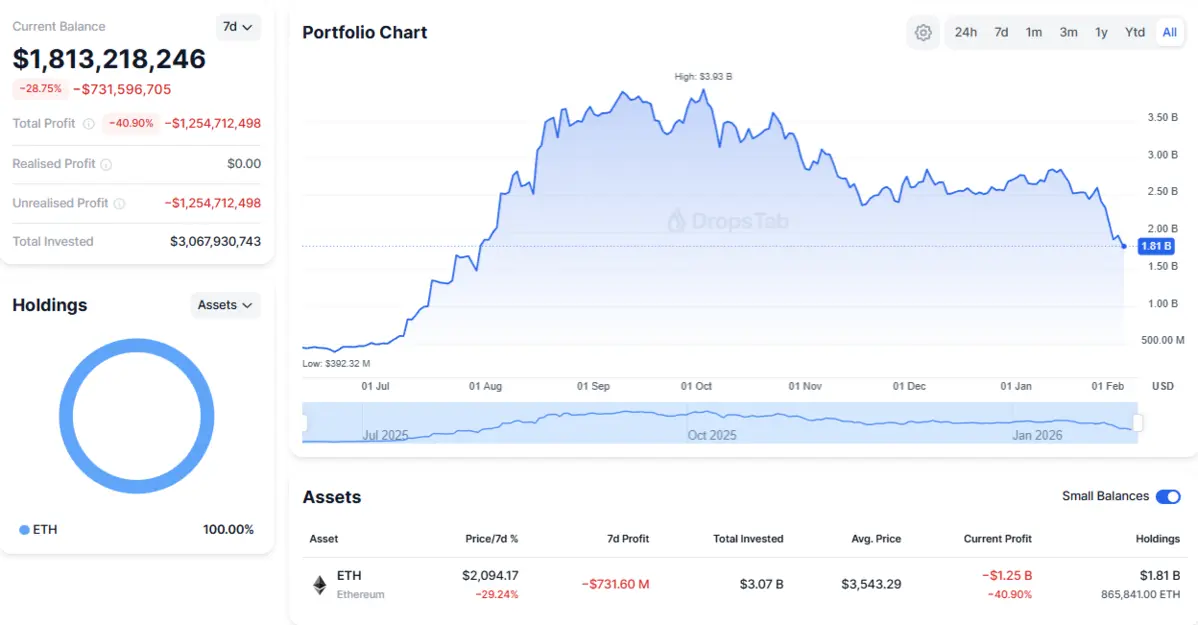
Task: Click the blue ETH legend dot under Holdings
Action: tap(24, 530)
